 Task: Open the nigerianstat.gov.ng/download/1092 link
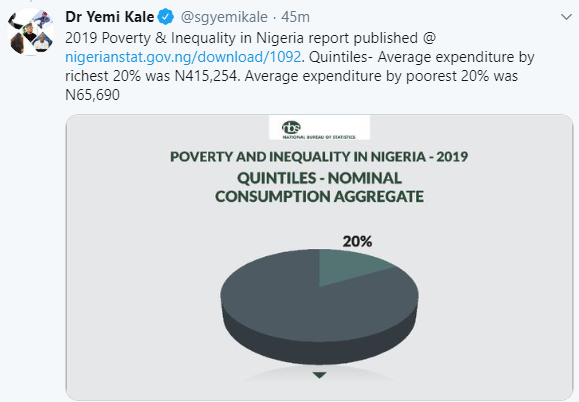183,57
